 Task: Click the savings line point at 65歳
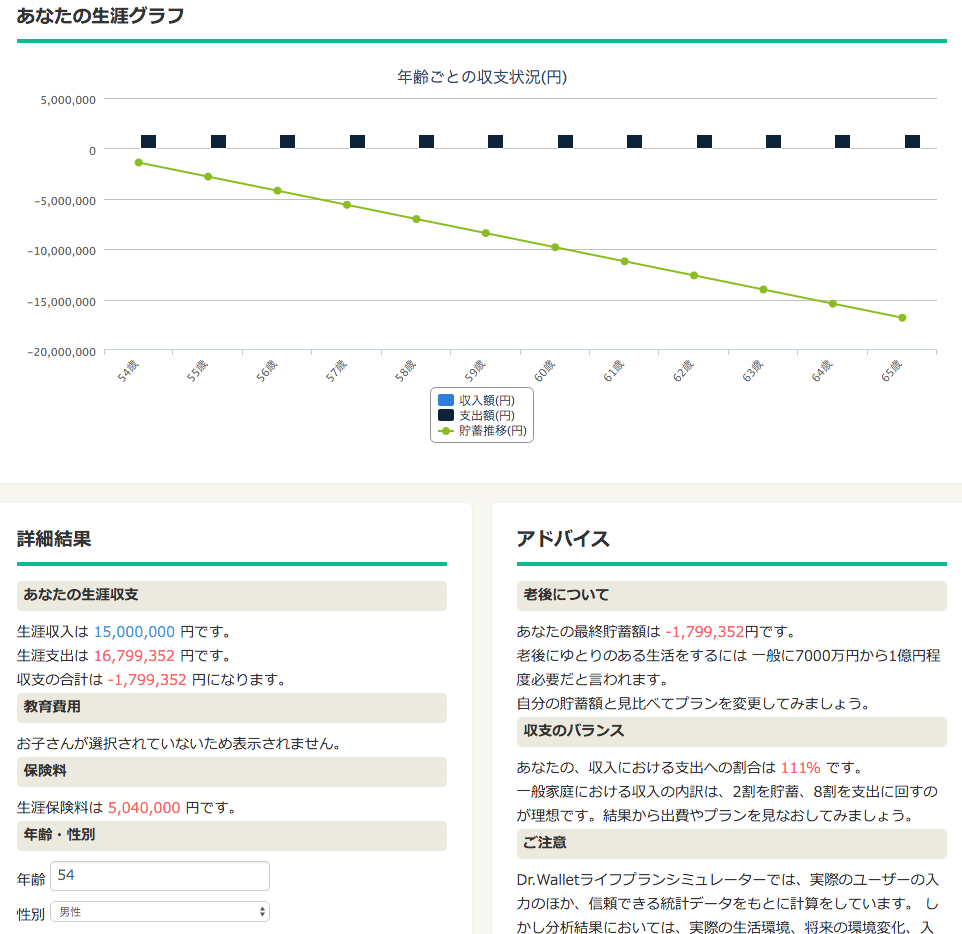pyautogui.click(x=902, y=318)
